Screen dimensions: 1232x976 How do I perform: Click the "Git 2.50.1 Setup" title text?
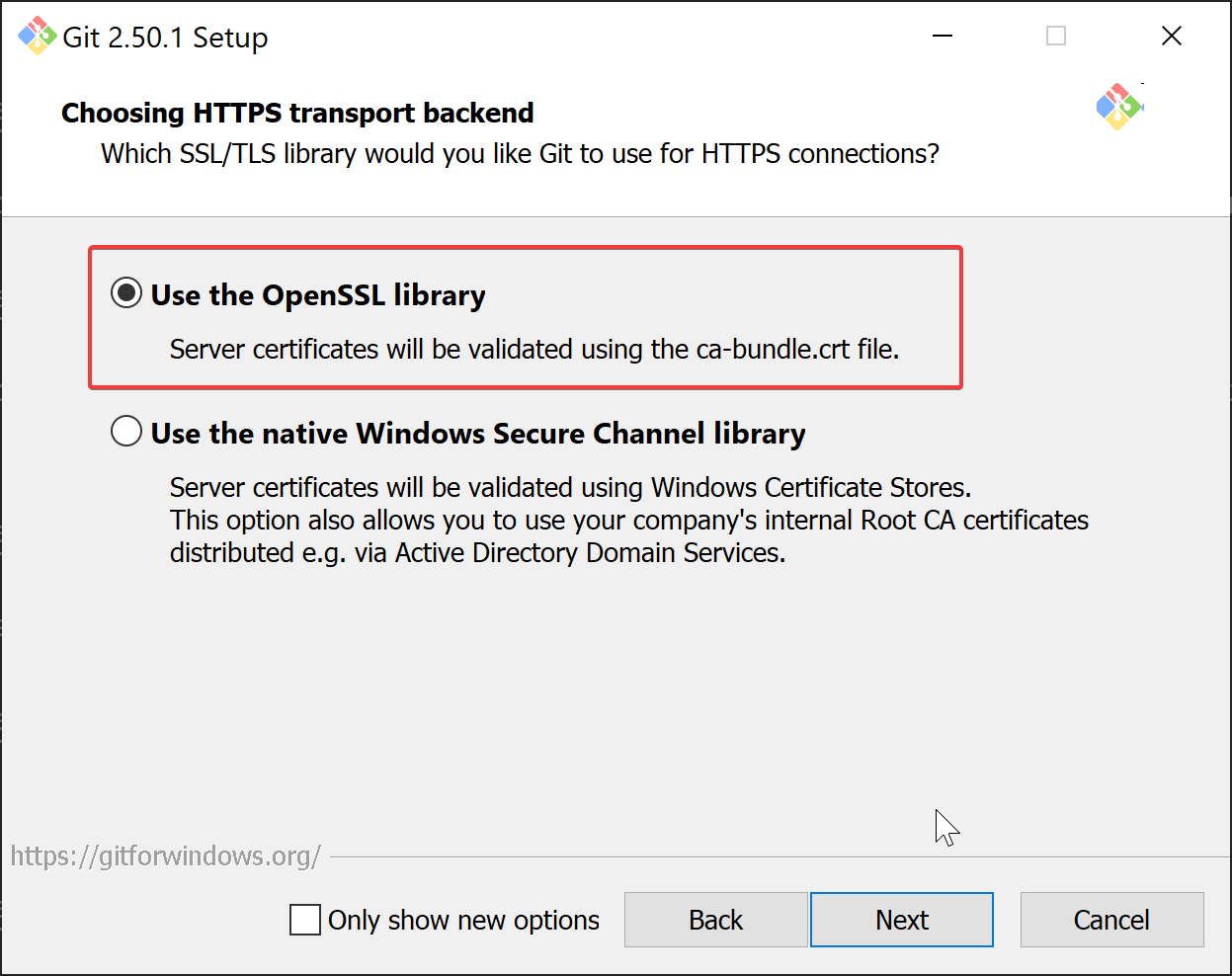(x=165, y=38)
